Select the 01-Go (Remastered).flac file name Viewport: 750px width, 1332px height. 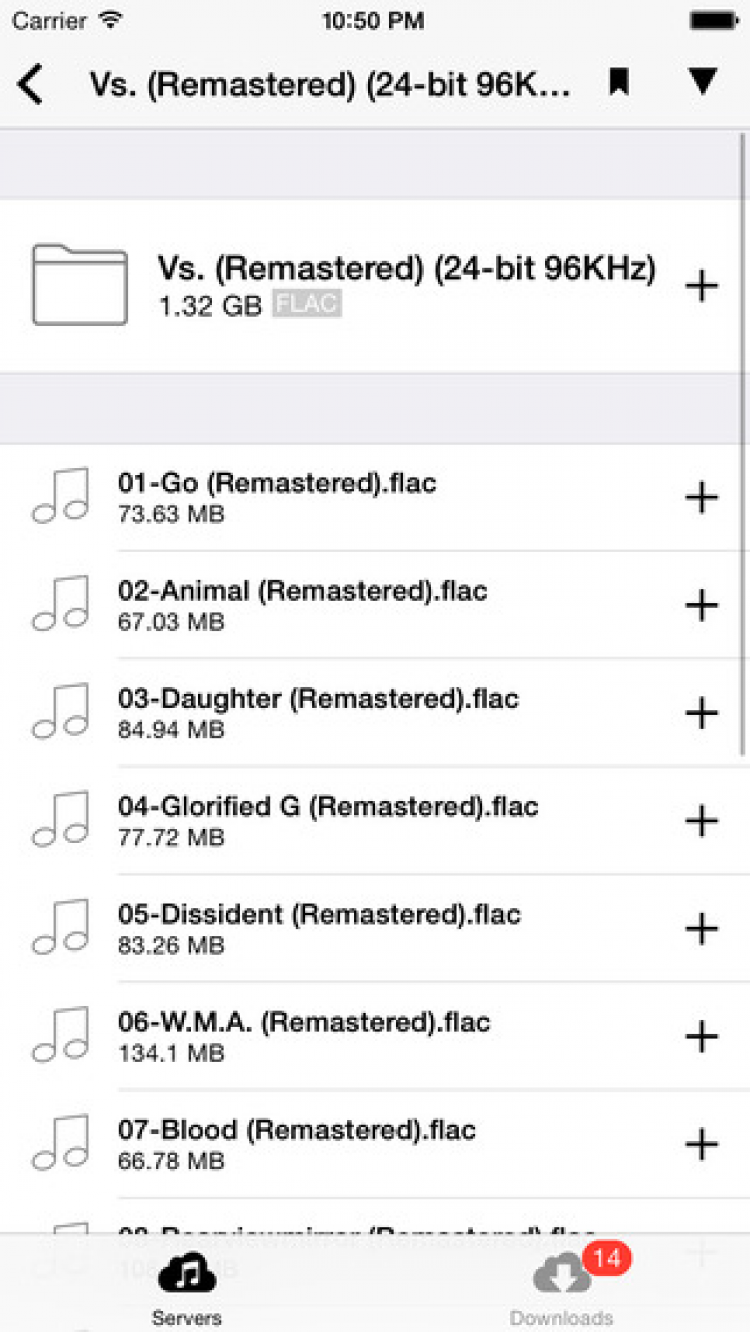[x=277, y=483]
